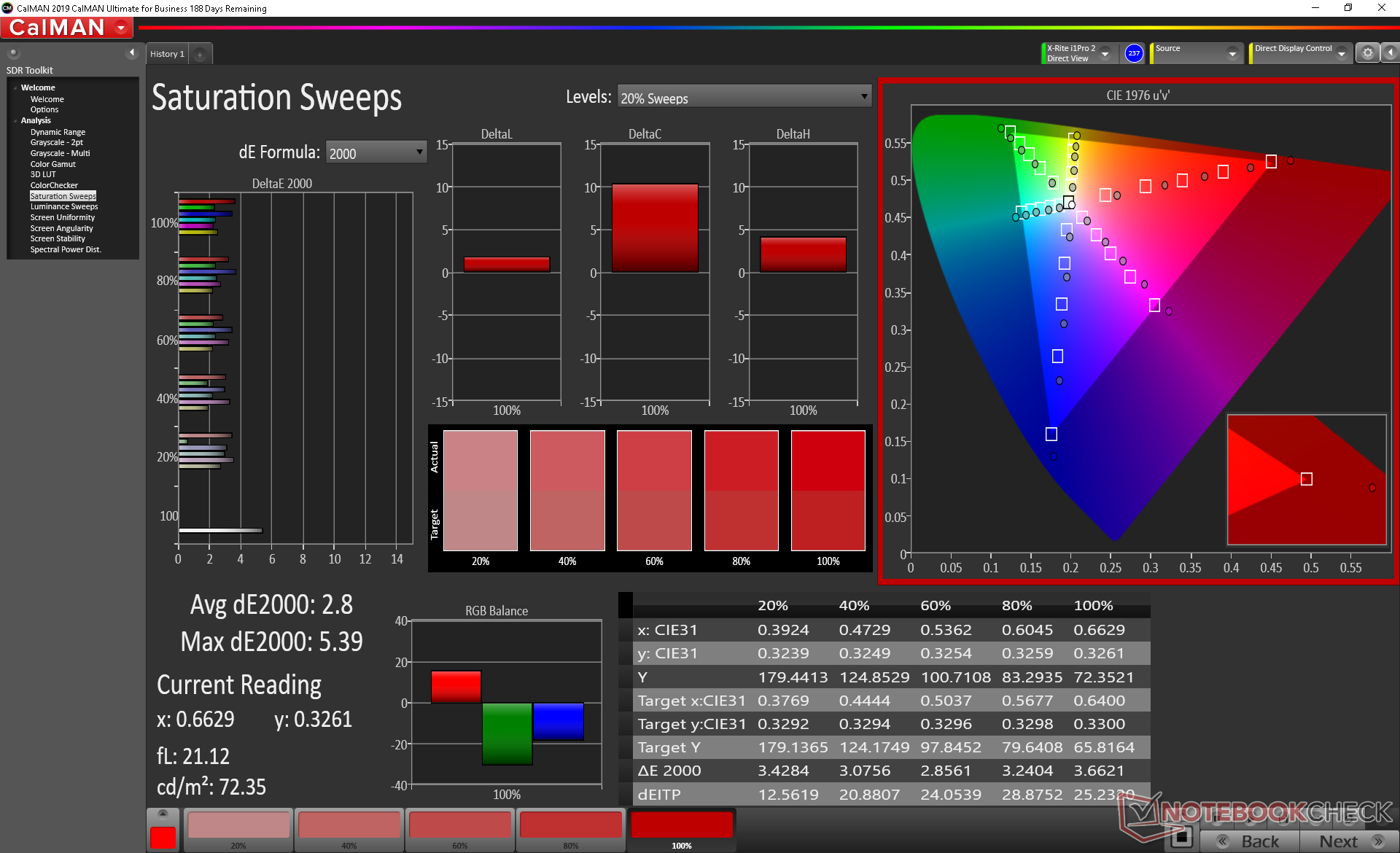Collapse the Analysis tree section
1400x853 pixels.
click(15, 121)
